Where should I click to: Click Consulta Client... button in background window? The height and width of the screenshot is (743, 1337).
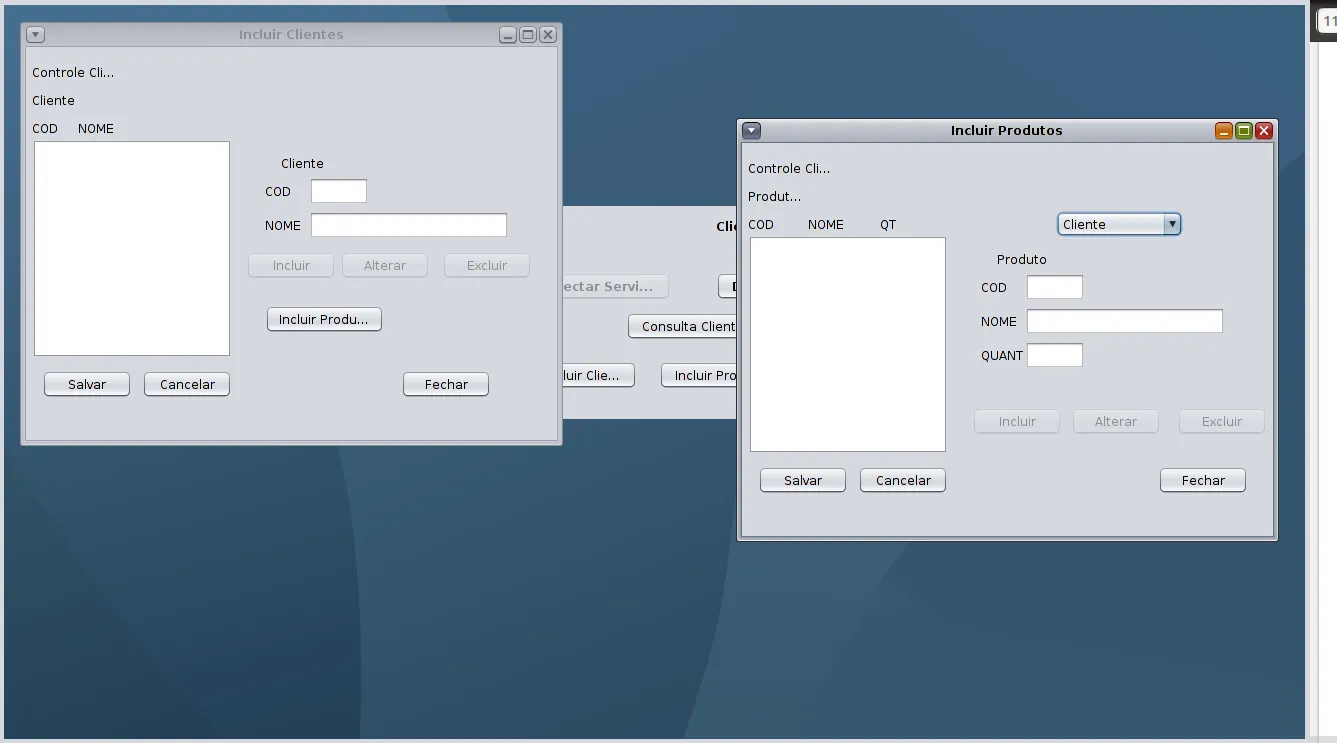(683, 326)
